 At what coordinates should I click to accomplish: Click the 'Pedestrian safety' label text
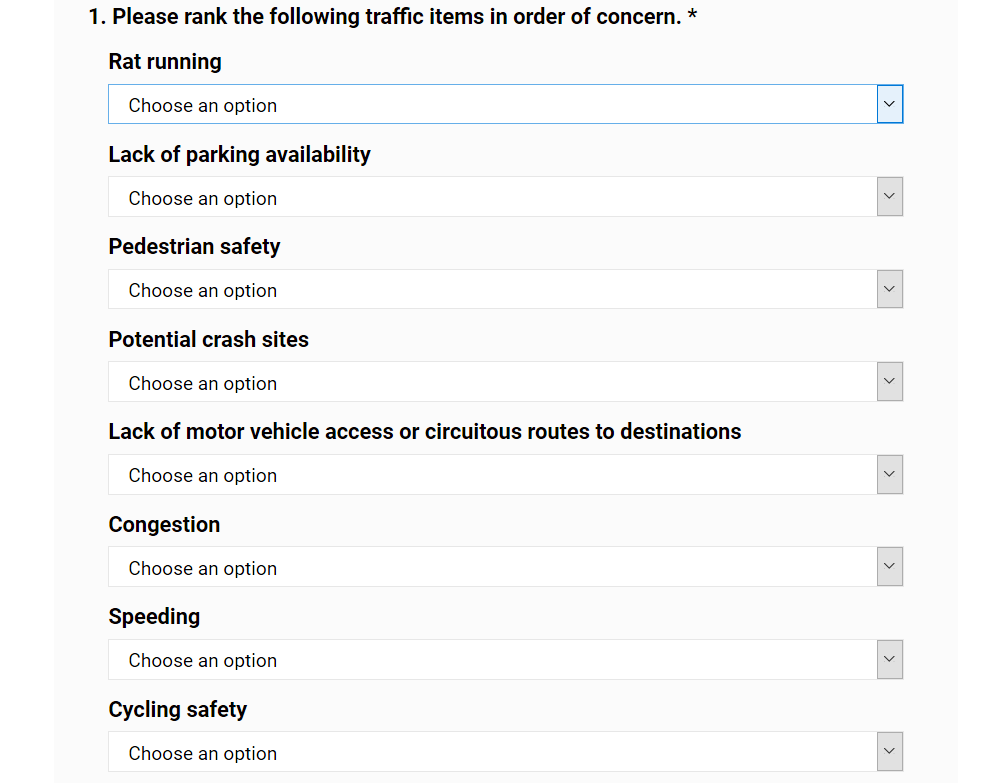(194, 247)
